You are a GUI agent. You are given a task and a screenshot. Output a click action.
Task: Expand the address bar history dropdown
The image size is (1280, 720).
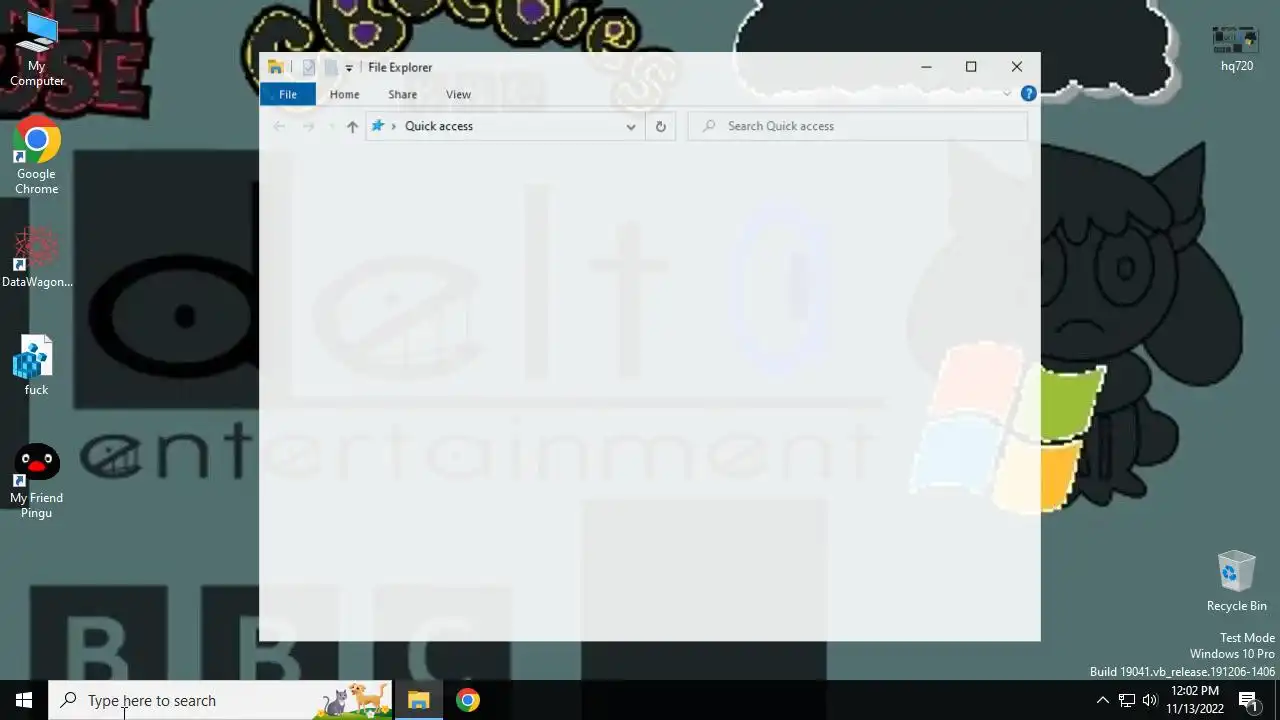click(631, 126)
